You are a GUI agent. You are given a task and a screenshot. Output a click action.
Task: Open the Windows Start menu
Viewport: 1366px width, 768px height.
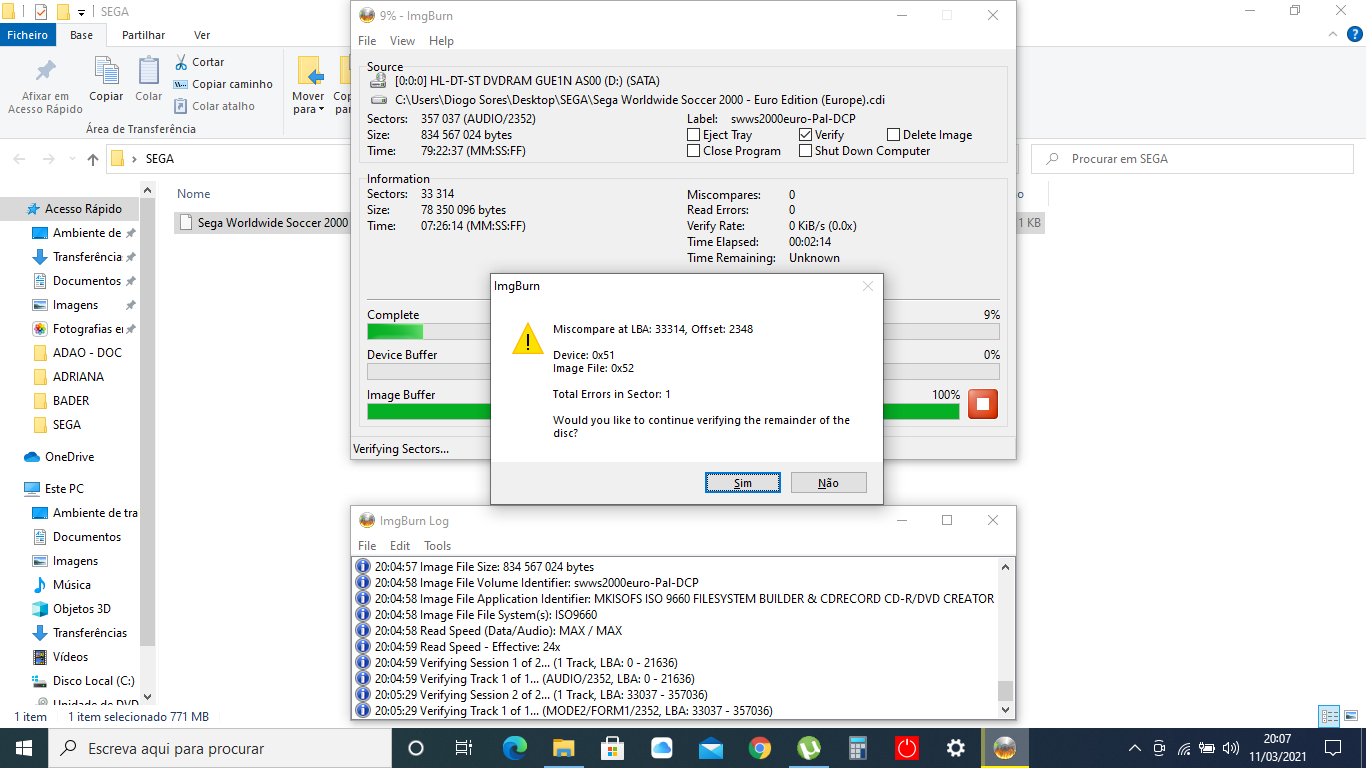(x=23, y=748)
